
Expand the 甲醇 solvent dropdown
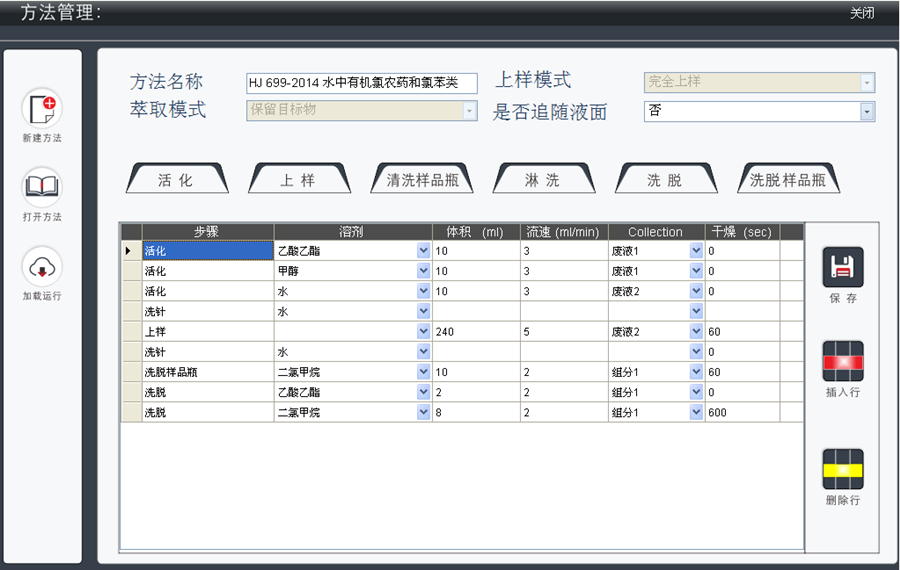pos(423,271)
